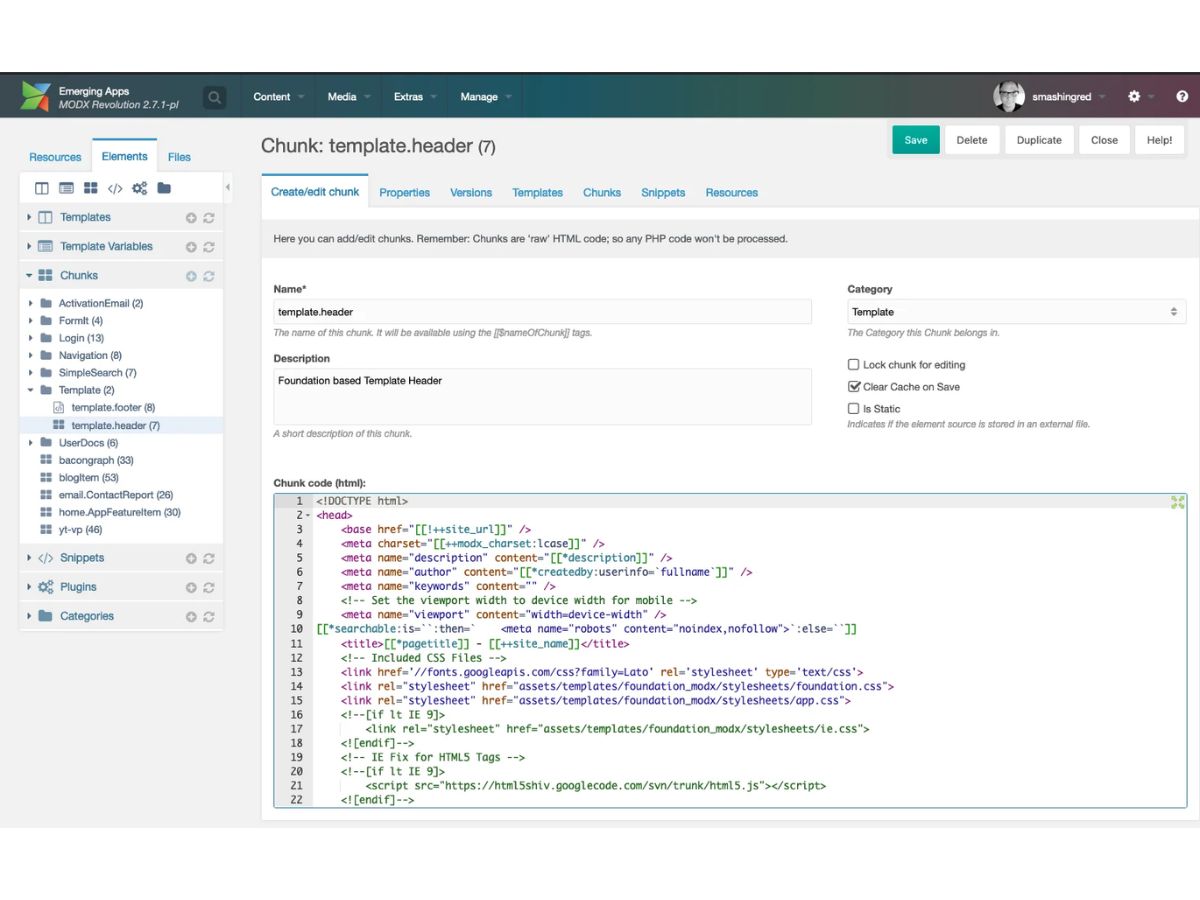Refresh the Categories tree node
This screenshot has width=1200, height=900.
(x=209, y=617)
